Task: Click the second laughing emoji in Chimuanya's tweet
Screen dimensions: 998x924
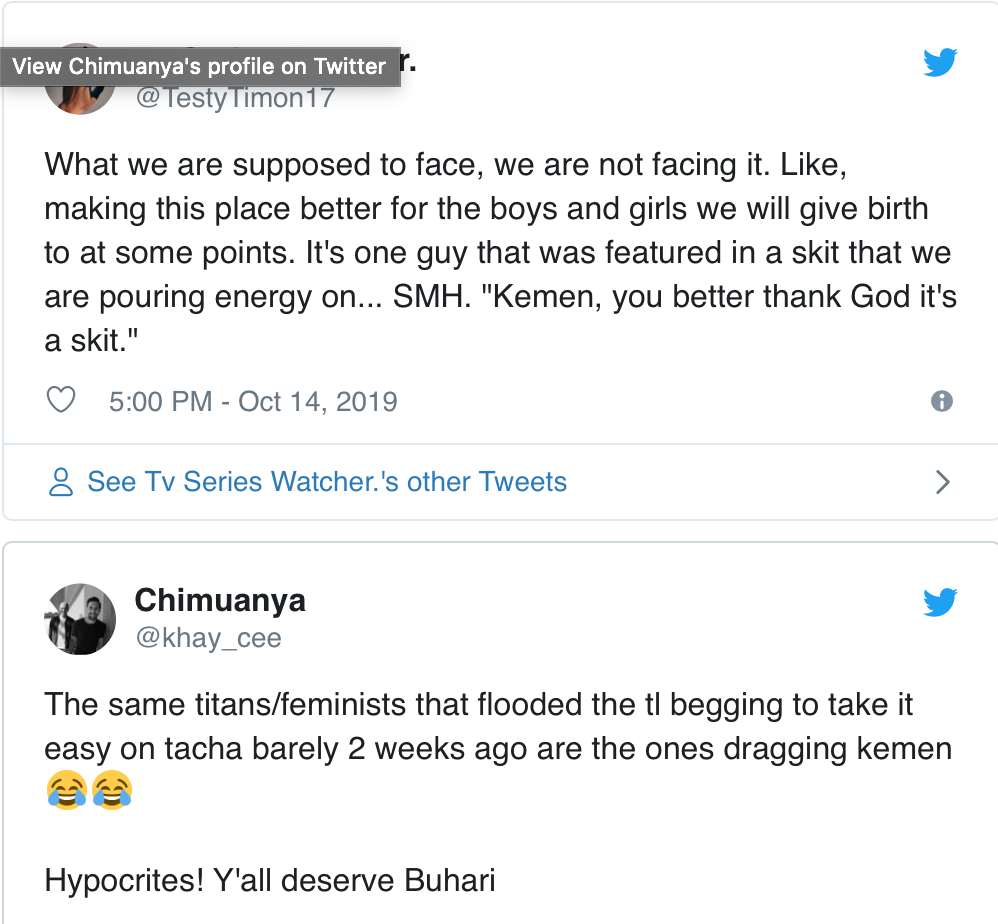Action: [112, 793]
